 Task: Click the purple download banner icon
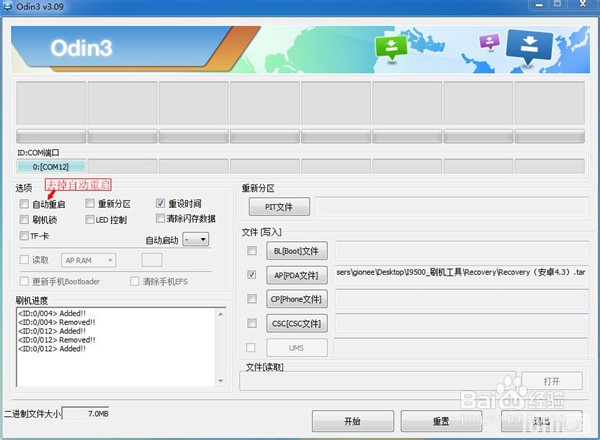(490, 41)
